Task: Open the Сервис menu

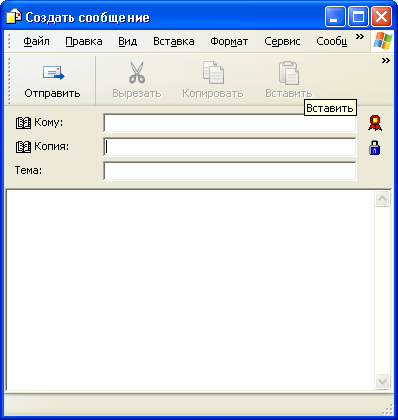Action: [282, 41]
